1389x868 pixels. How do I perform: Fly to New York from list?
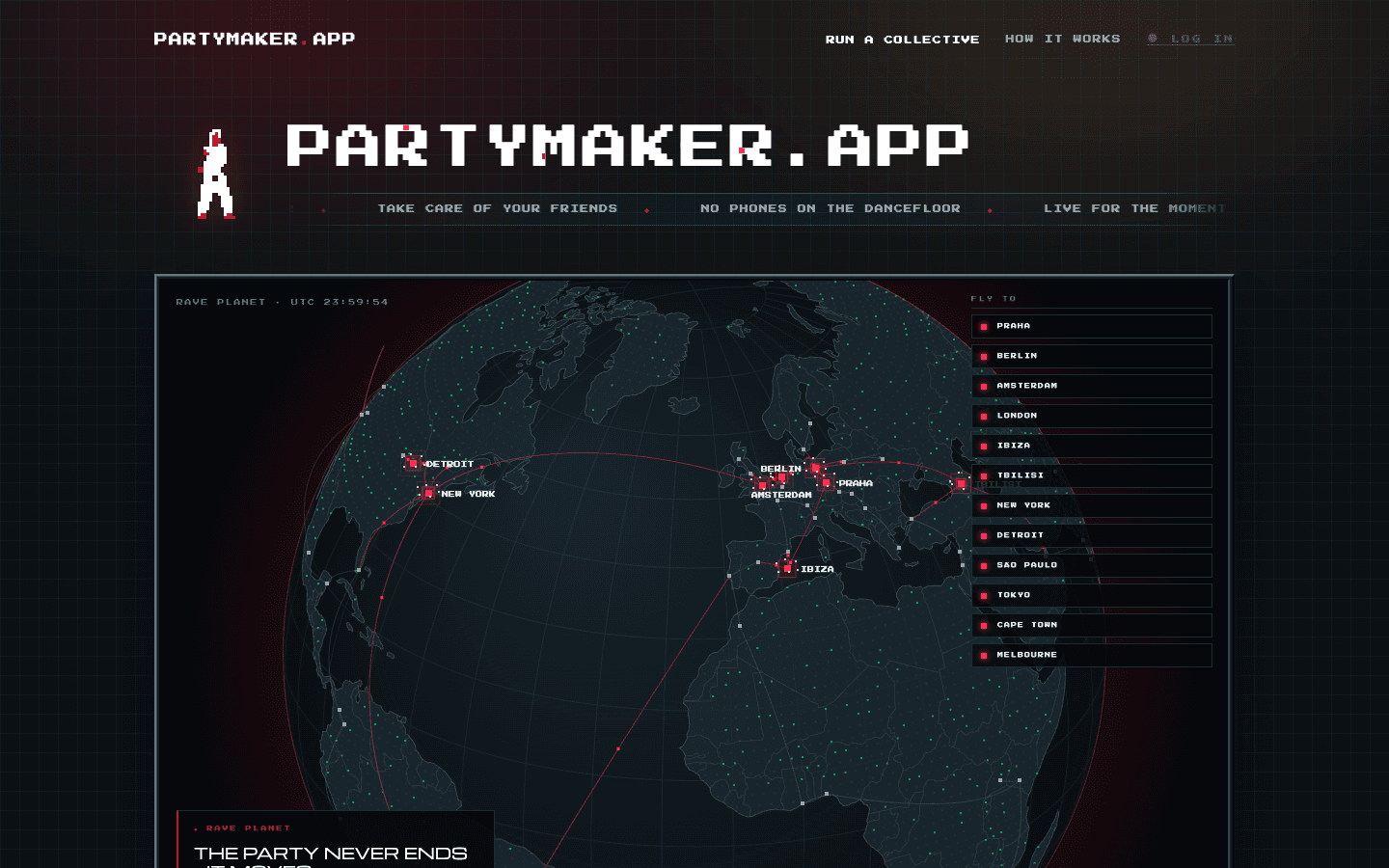[1092, 505]
